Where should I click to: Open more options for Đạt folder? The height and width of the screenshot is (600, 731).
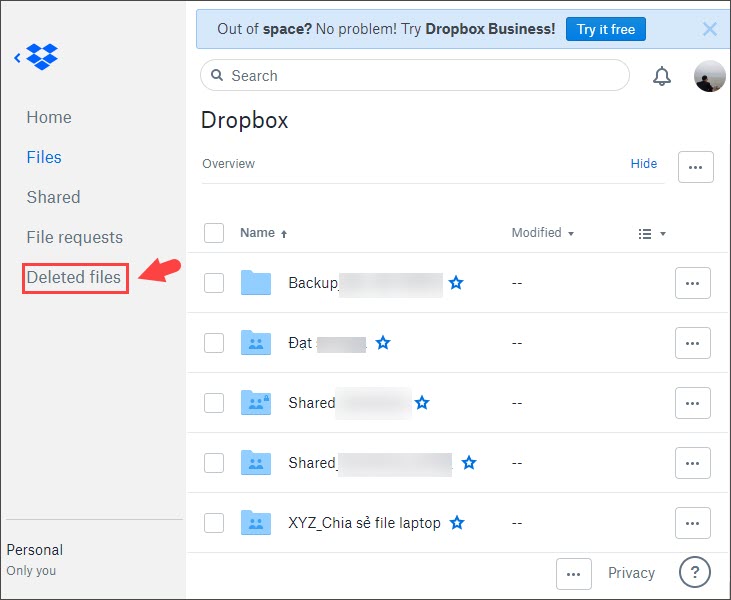pyautogui.click(x=693, y=343)
